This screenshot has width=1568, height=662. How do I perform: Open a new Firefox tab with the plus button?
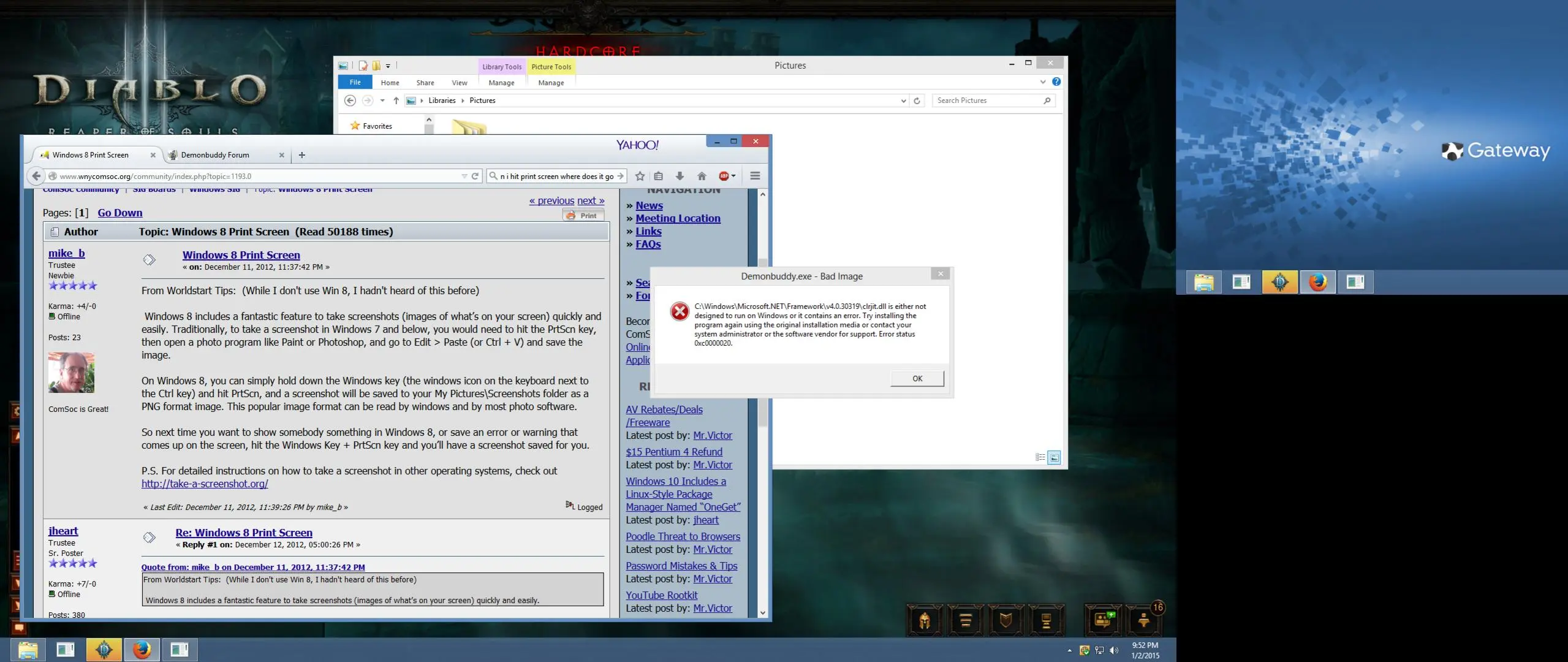coord(301,155)
